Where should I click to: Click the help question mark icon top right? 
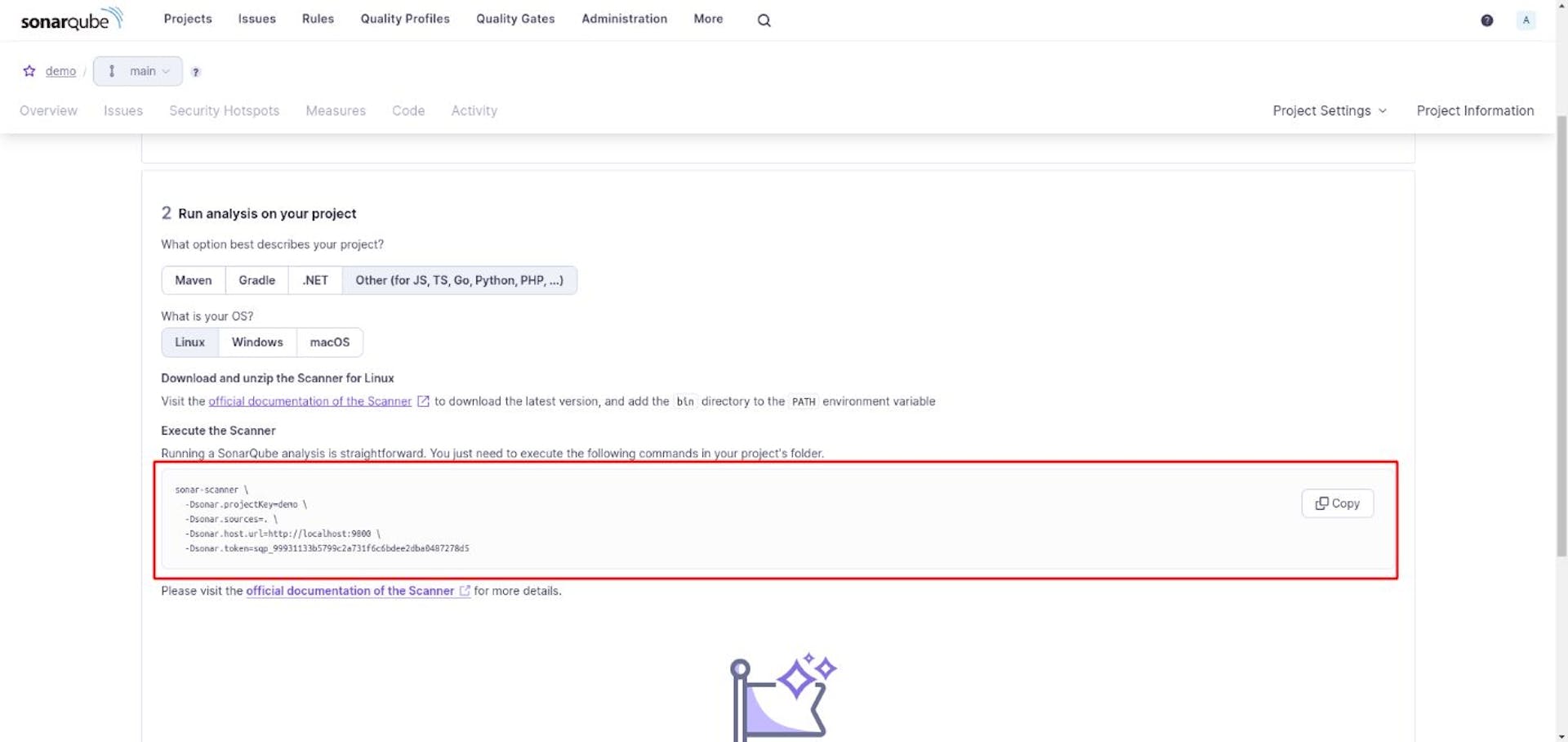pyautogui.click(x=1486, y=20)
